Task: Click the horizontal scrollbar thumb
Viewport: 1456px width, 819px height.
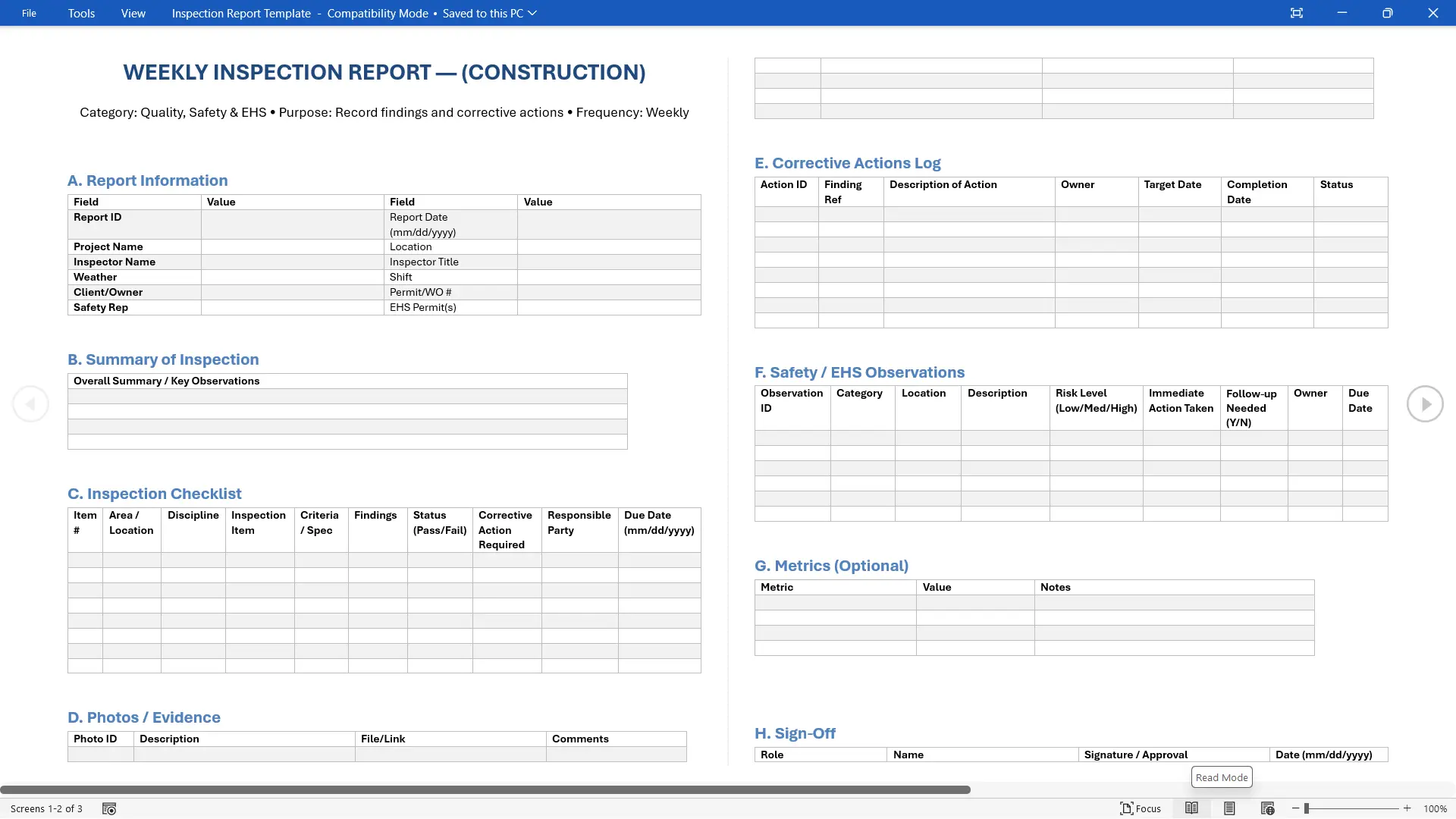Action: [485, 789]
